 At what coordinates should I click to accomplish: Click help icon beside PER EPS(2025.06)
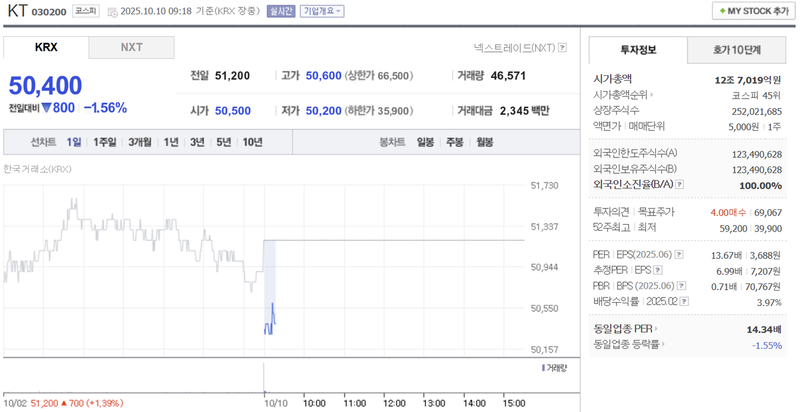tap(676, 255)
